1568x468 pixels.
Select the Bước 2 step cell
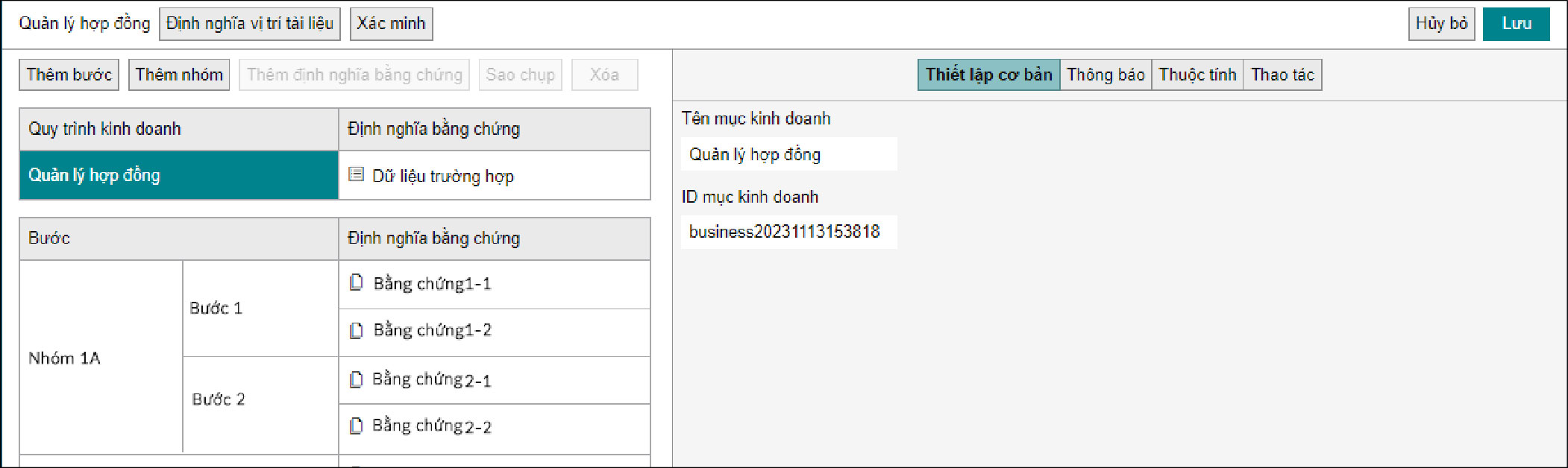click(x=260, y=399)
